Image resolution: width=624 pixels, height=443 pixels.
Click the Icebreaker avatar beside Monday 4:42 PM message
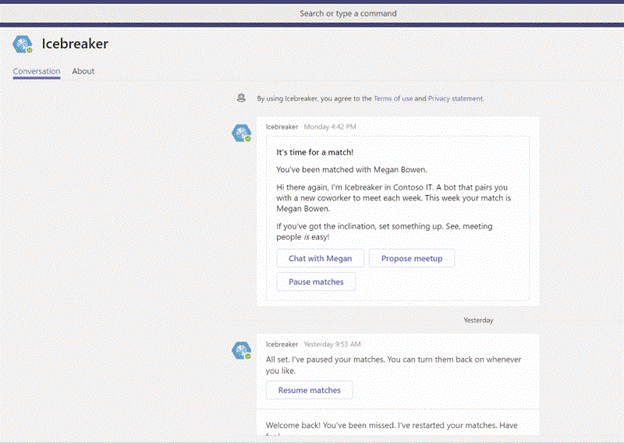click(242, 133)
